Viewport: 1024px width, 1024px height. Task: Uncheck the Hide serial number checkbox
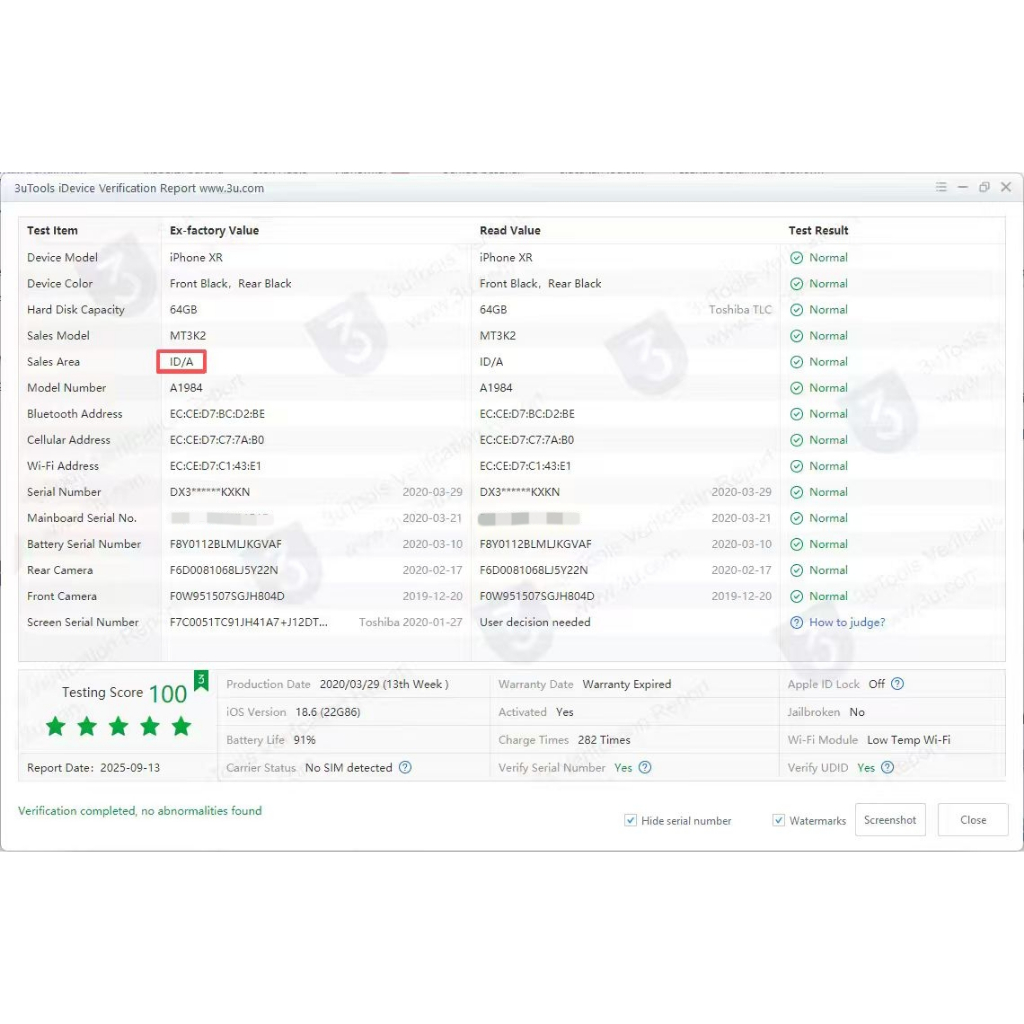point(630,820)
